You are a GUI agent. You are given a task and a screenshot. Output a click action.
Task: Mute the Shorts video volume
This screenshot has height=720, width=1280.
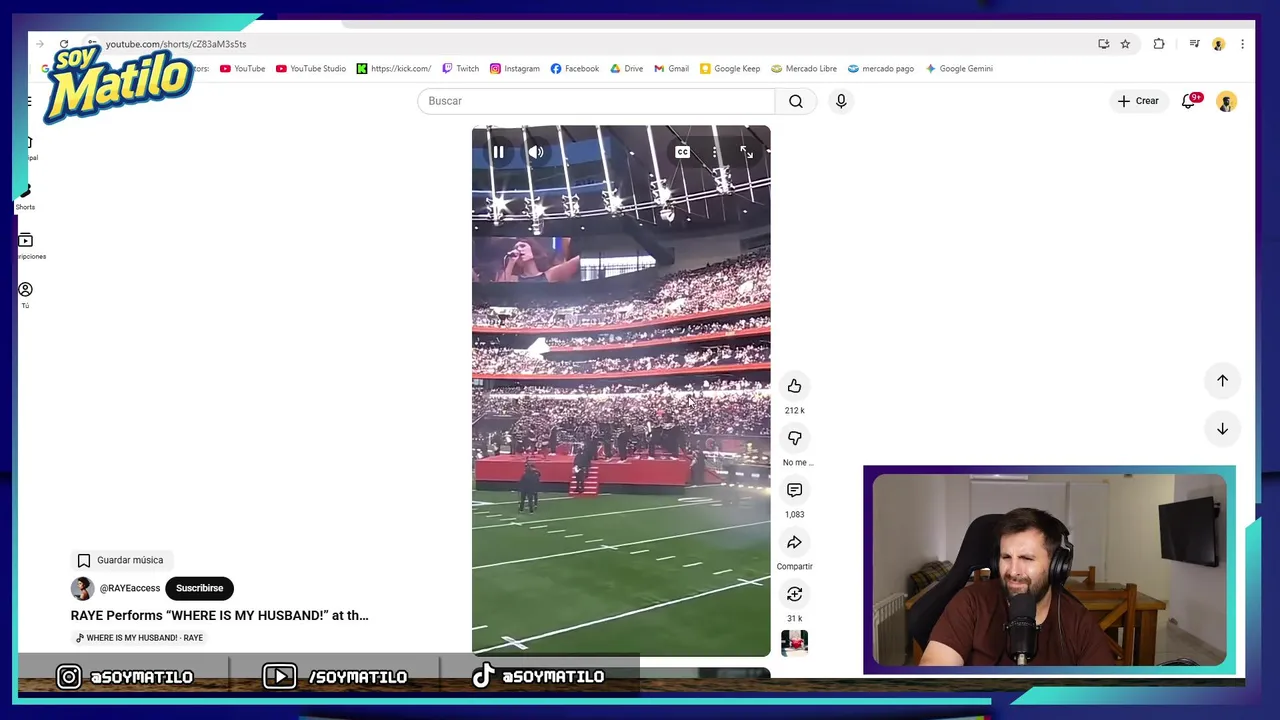pos(536,152)
